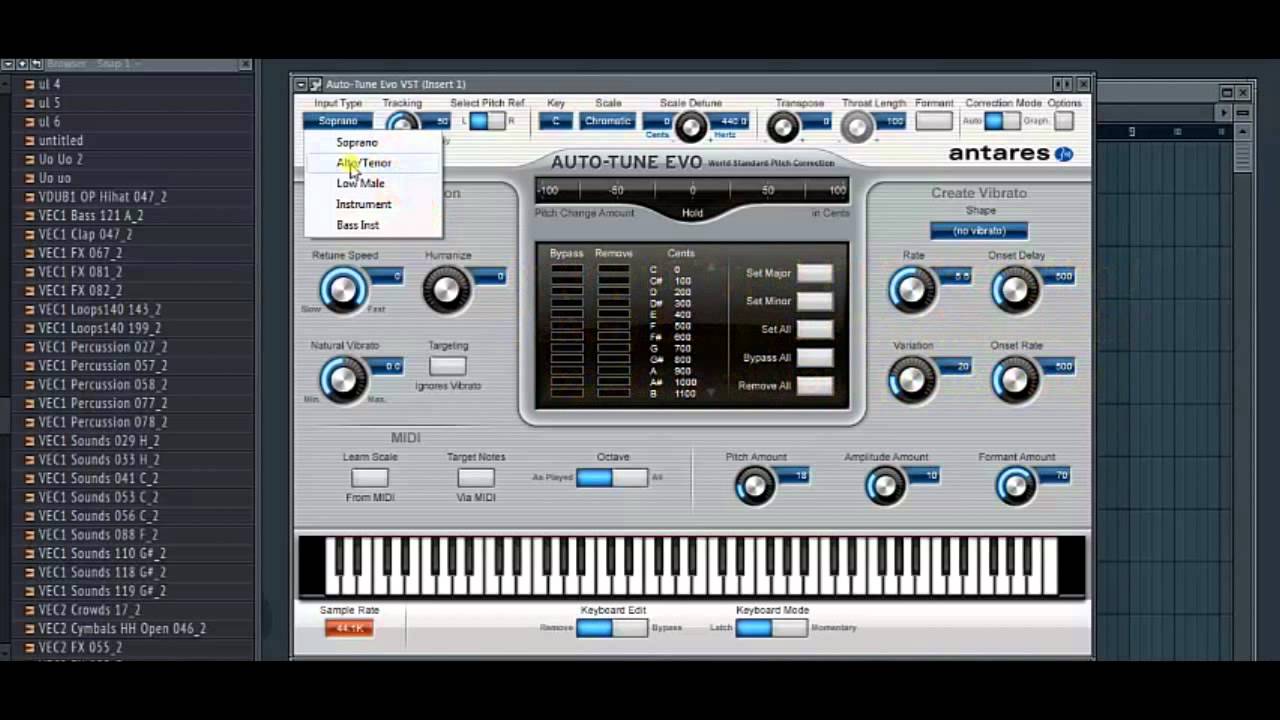Click the Throat Length value field
Image resolution: width=1280 pixels, height=720 pixels.
(890, 122)
